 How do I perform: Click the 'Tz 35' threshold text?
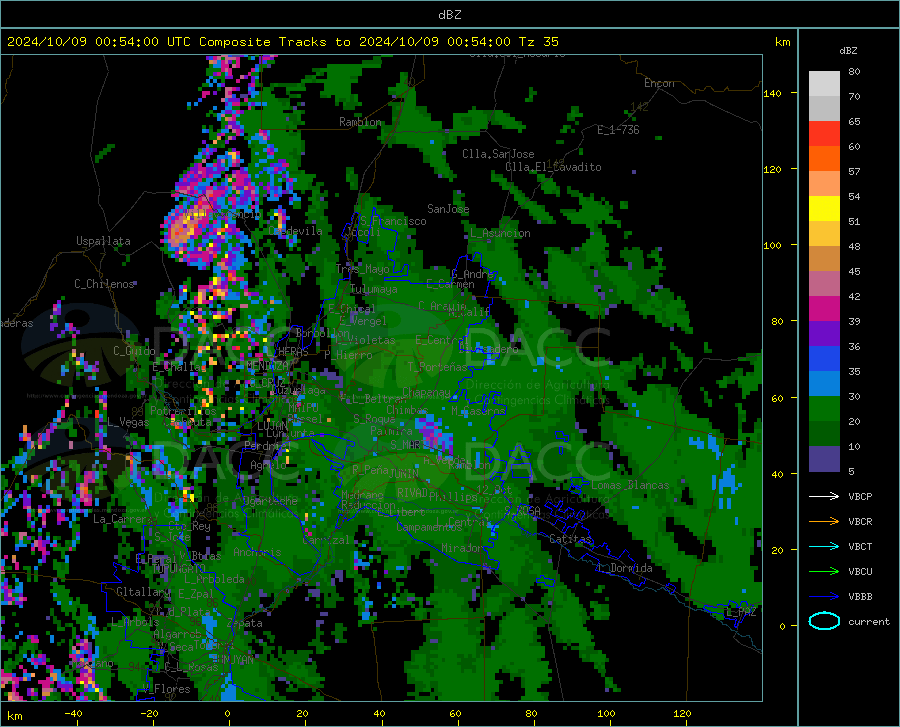(538, 42)
